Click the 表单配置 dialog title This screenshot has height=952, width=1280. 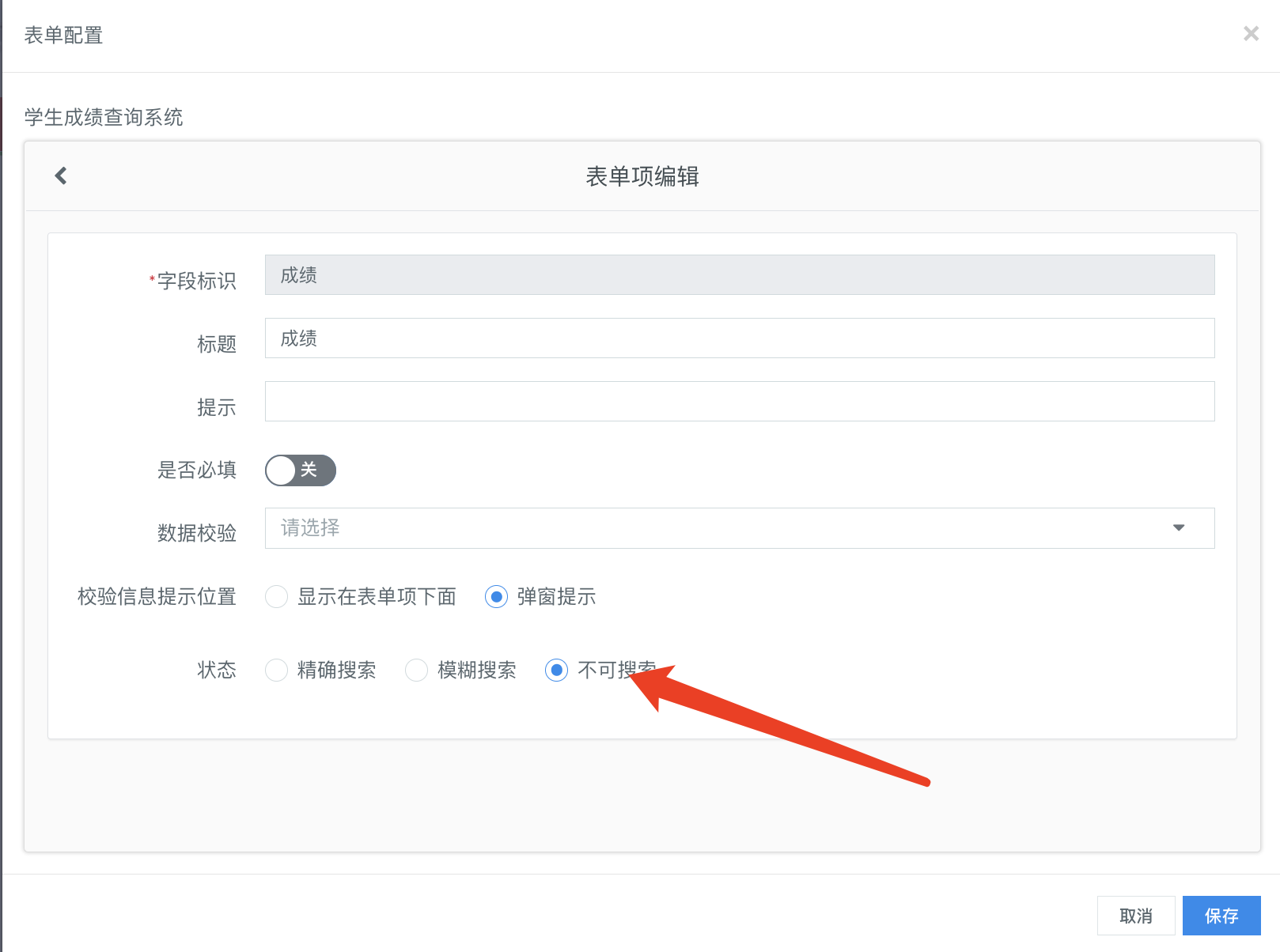(63, 35)
